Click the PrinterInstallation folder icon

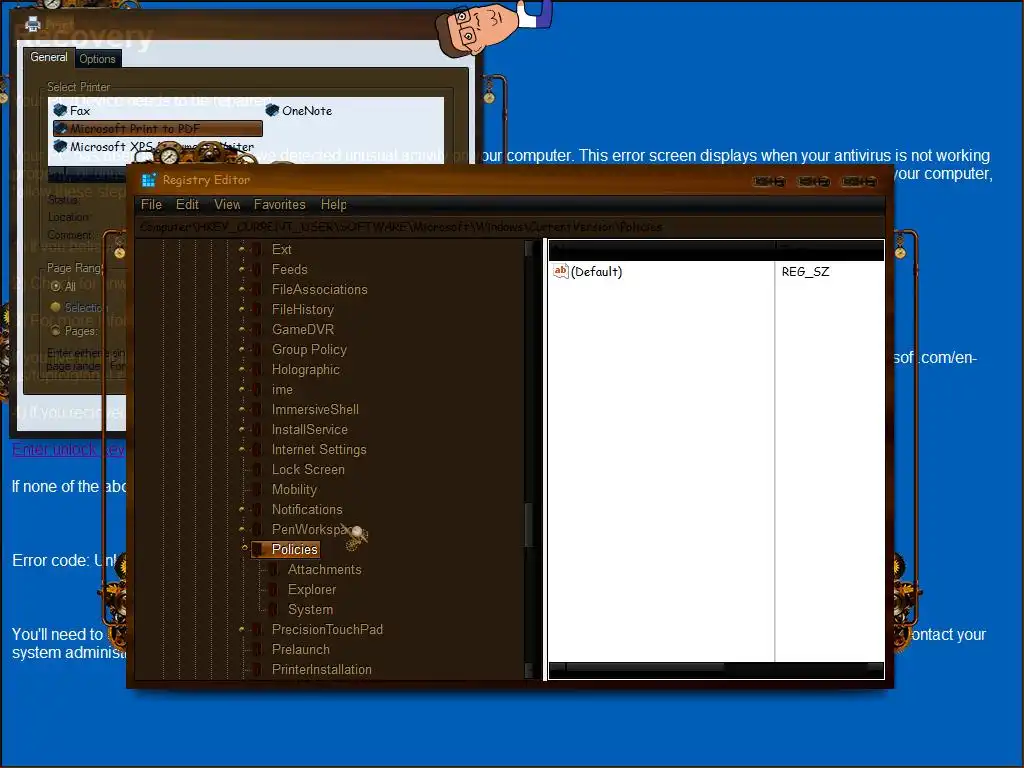tap(257, 669)
